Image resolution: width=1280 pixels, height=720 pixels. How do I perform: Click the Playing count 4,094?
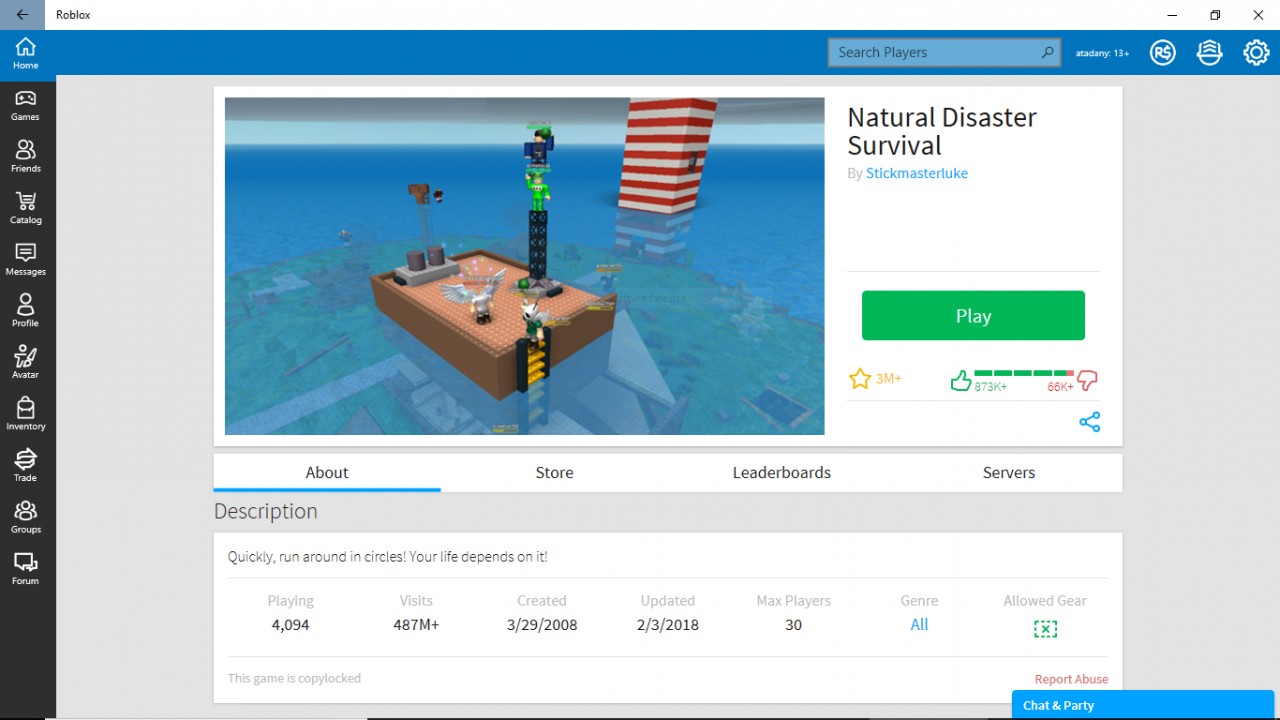pyautogui.click(x=291, y=625)
